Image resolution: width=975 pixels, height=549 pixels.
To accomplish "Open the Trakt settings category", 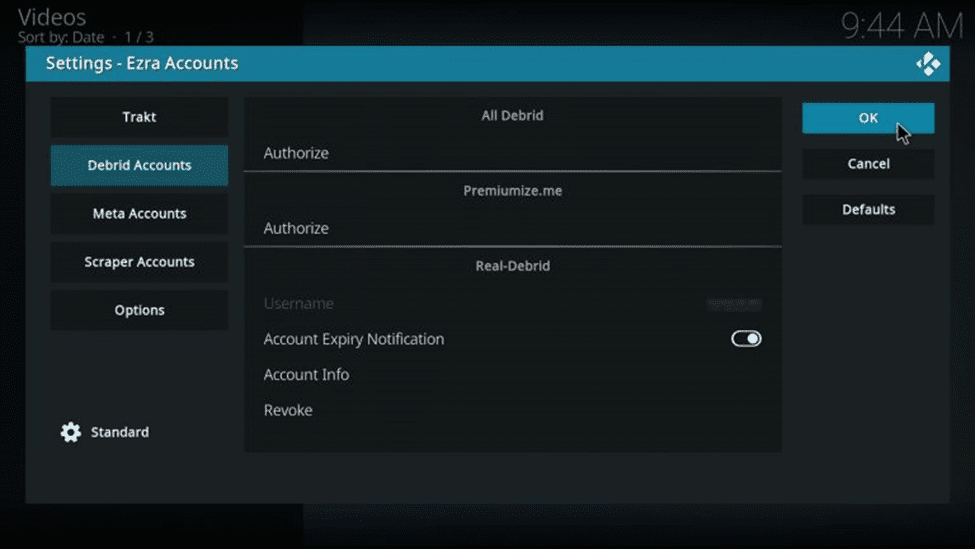I will 139,117.
